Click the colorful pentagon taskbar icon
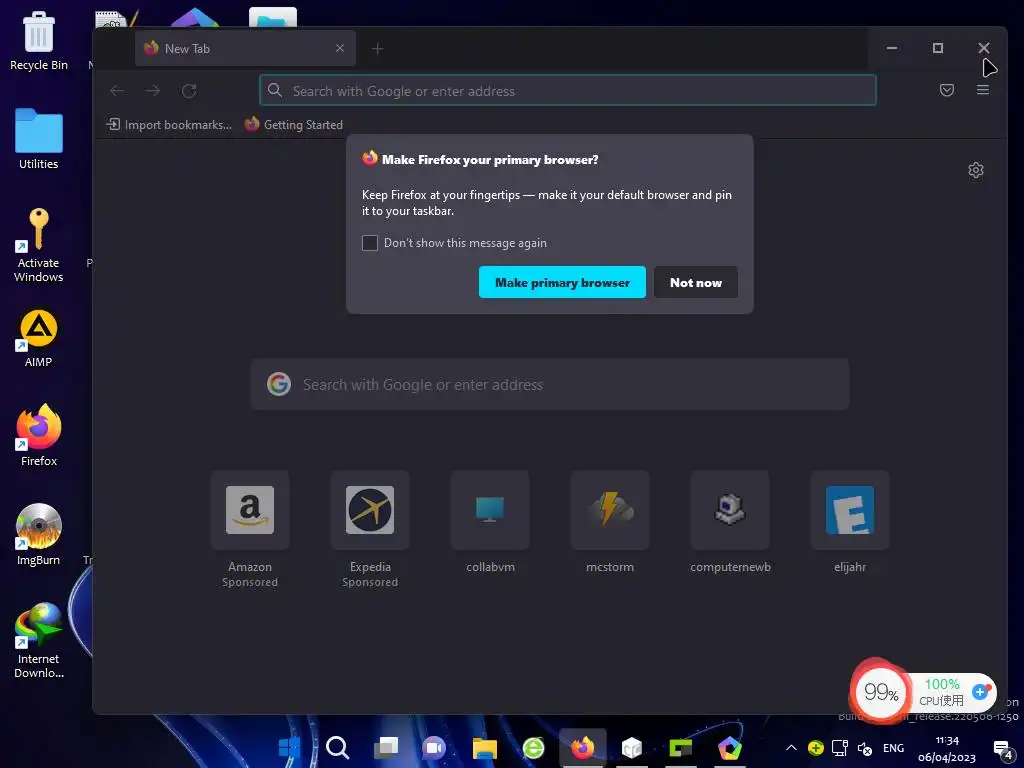Image resolution: width=1024 pixels, height=768 pixels. [x=729, y=747]
